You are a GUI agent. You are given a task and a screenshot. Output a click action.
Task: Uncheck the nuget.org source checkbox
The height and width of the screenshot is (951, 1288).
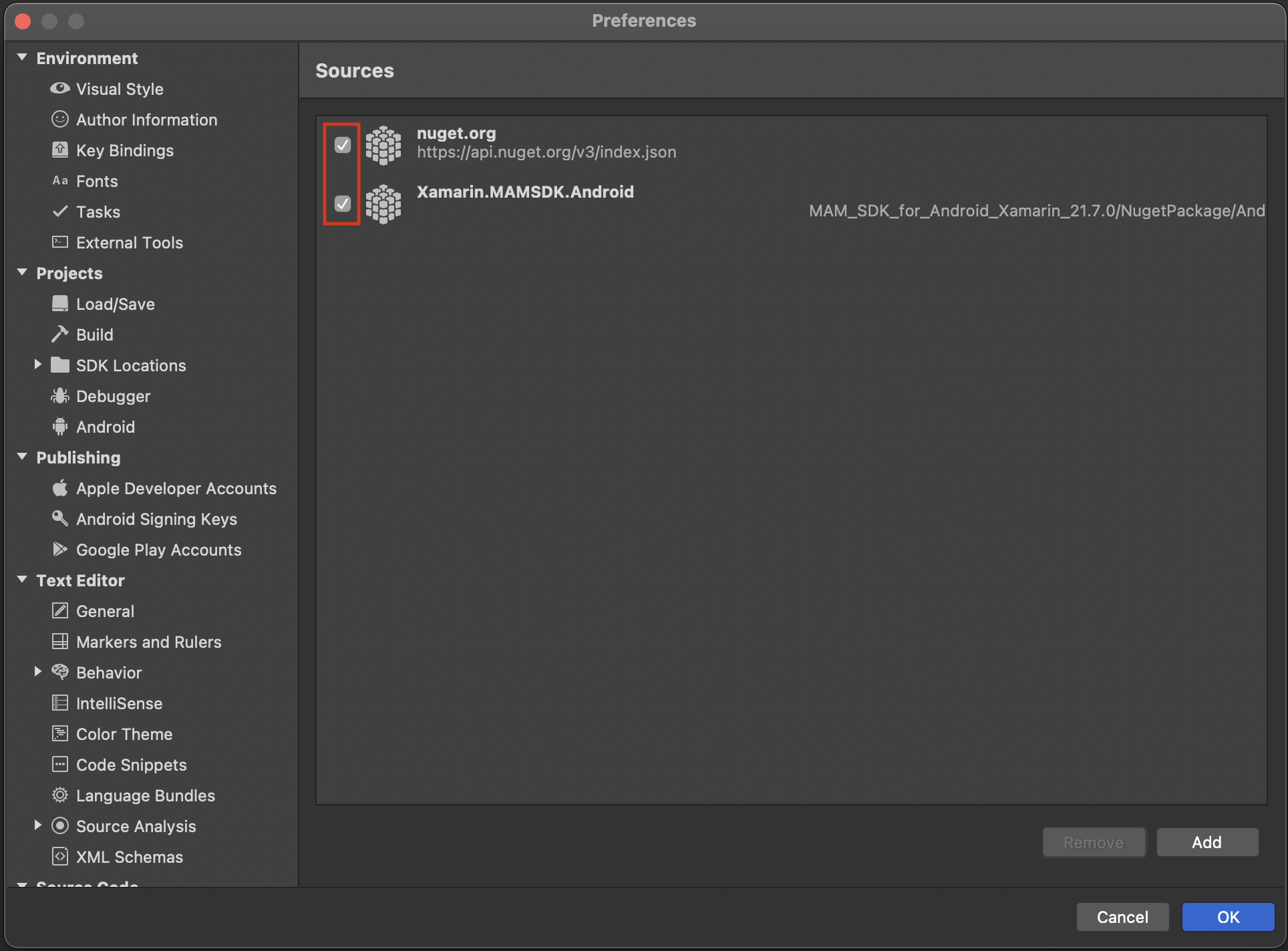[x=342, y=144]
